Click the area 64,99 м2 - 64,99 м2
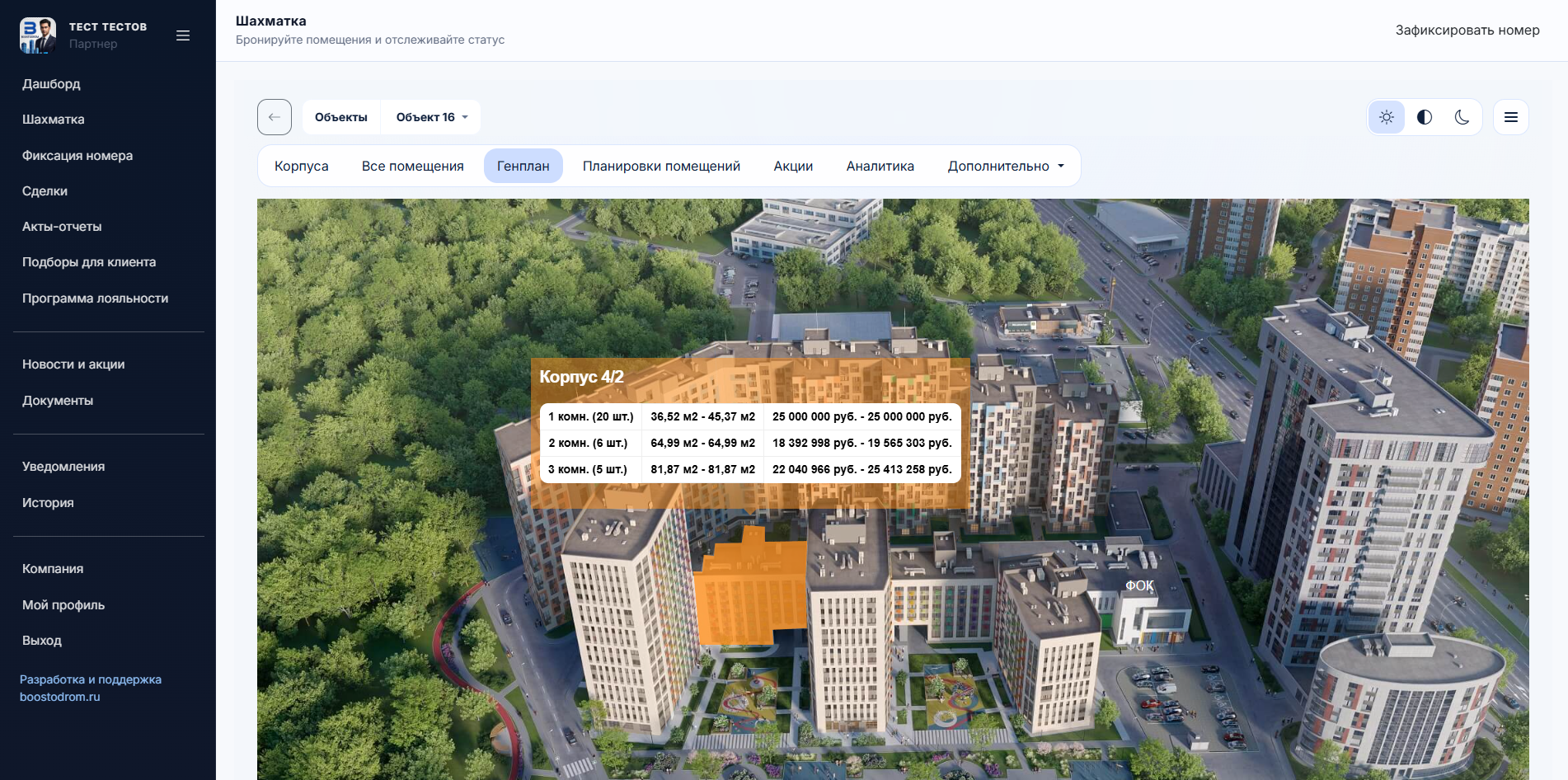The image size is (1568, 780). (x=702, y=443)
